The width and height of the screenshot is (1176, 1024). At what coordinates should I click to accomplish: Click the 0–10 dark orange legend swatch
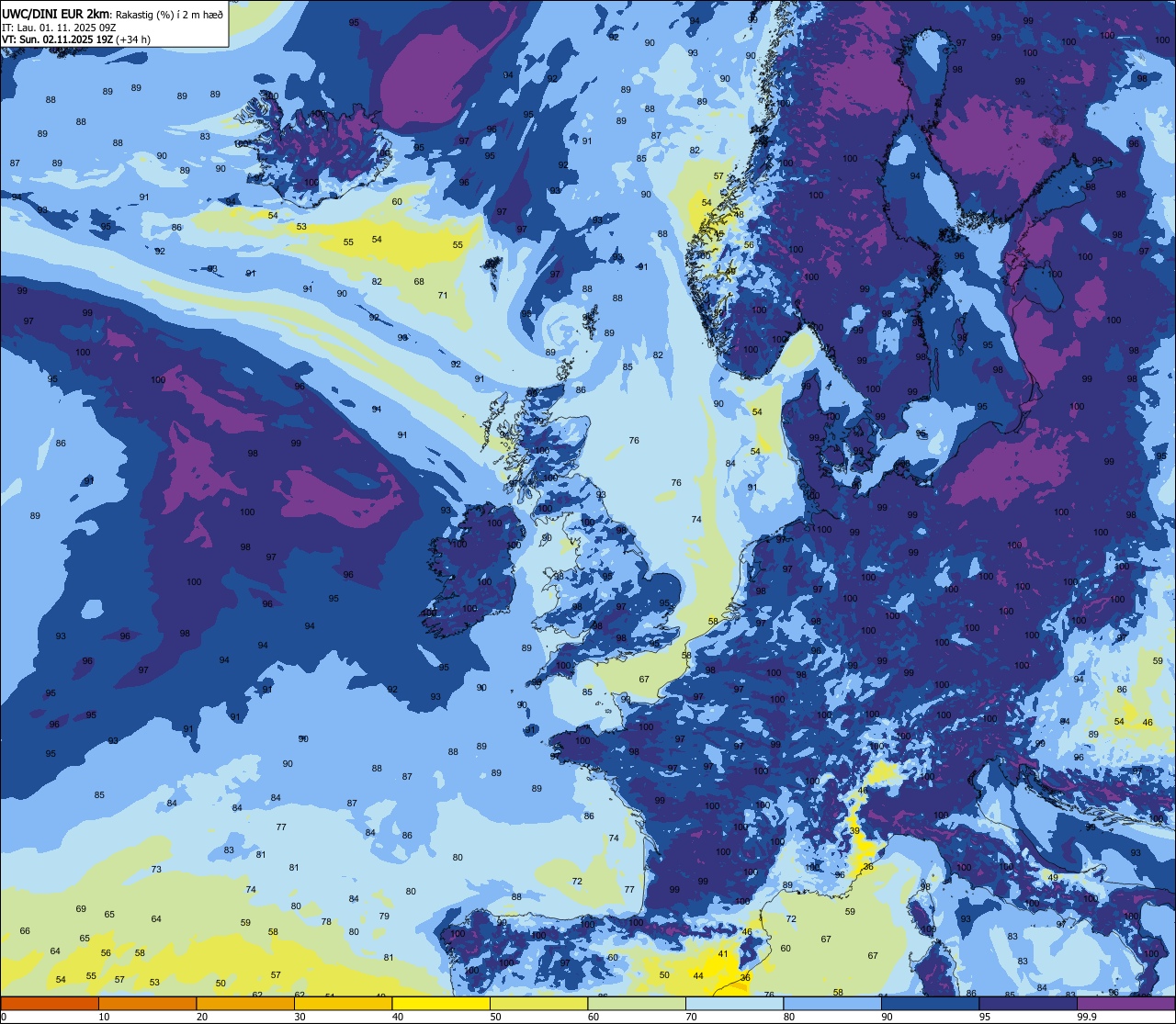[50, 1003]
